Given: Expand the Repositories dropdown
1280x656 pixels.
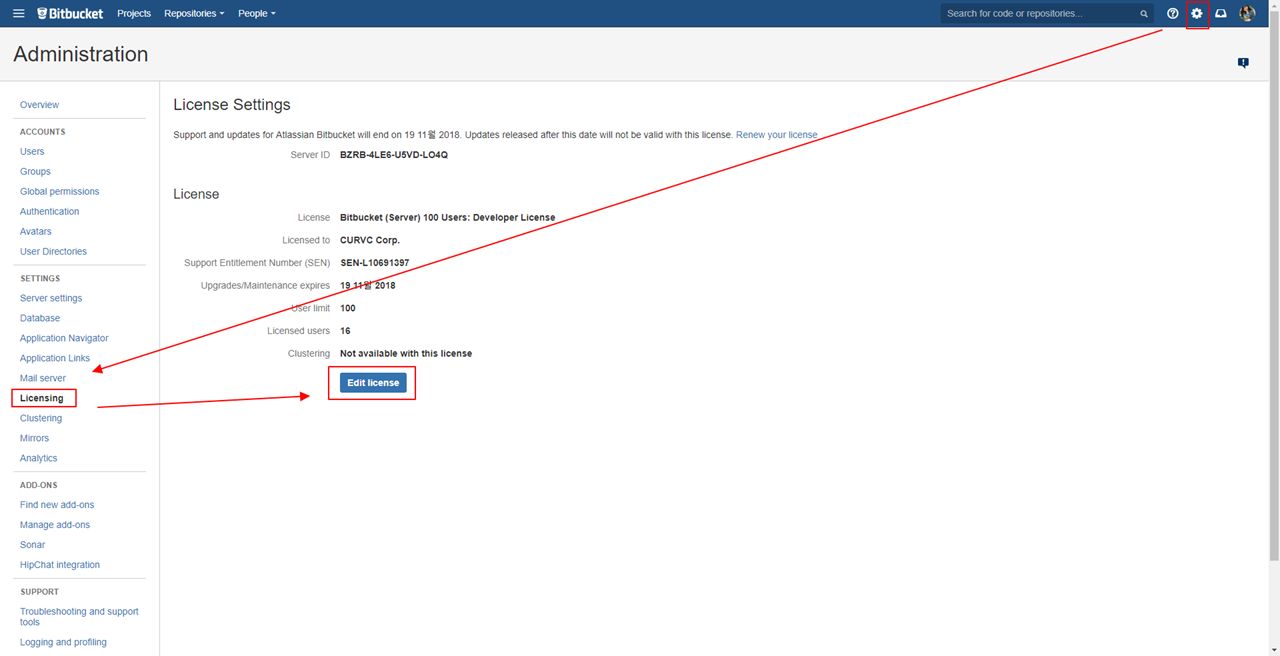Looking at the screenshot, I should click(194, 14).
